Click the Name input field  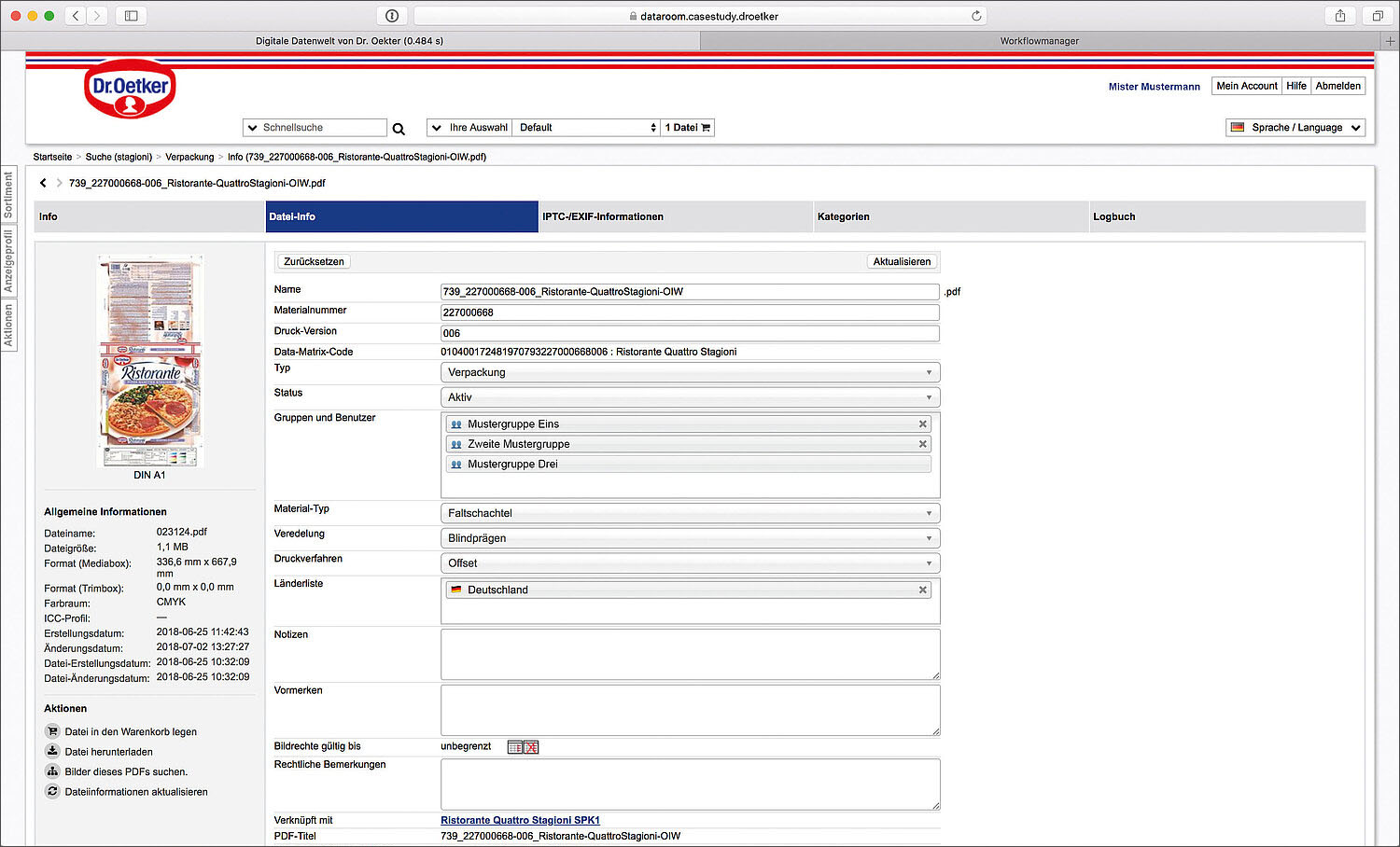[690, 292]
